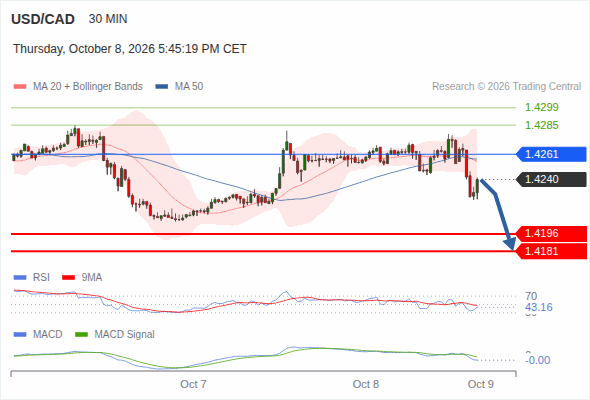This screenshot has width=590, height=400.
Task: Select the 30 MIN timeframe label
Action: click(108, 19)
